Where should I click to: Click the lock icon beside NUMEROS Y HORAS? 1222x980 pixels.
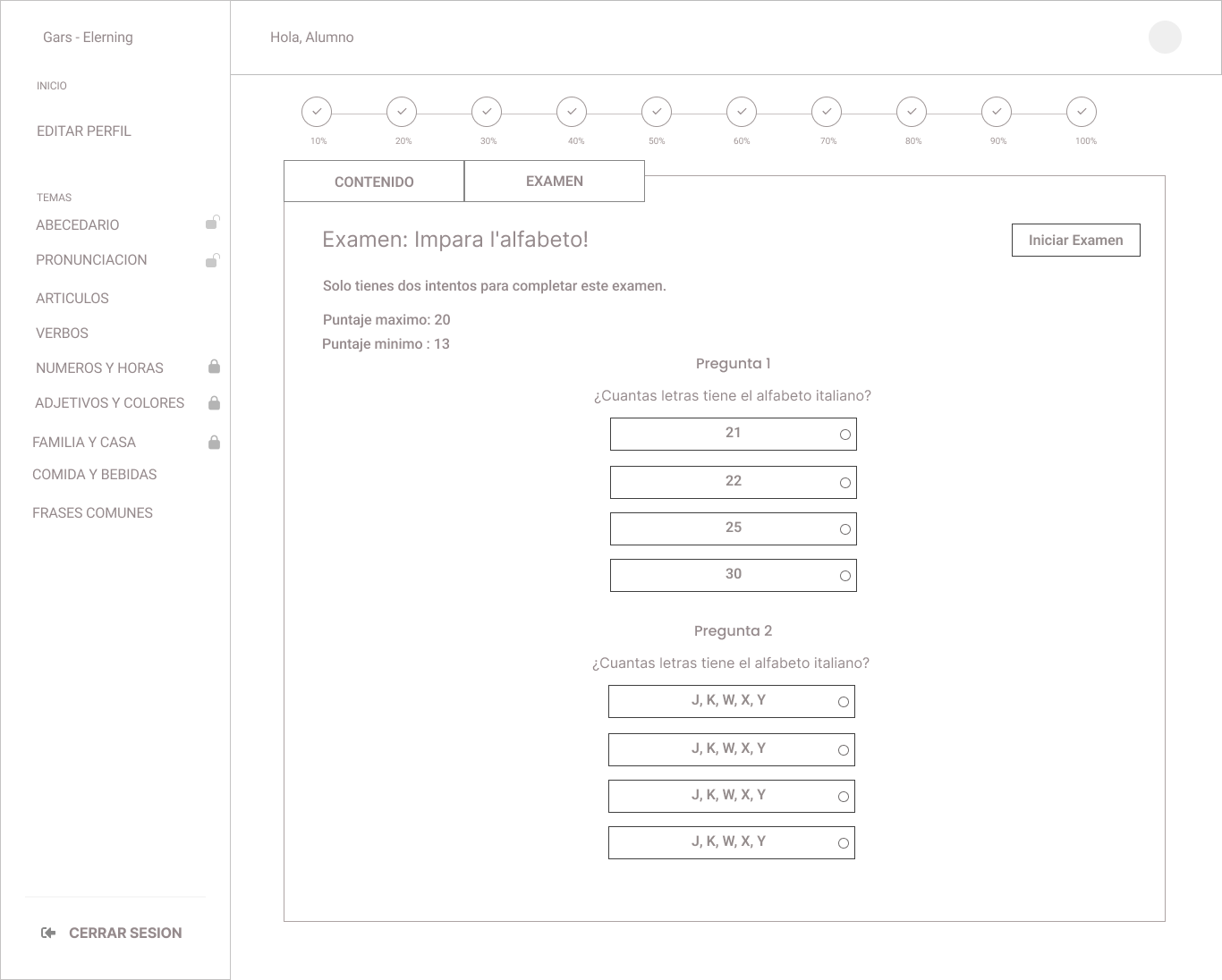[214, 367]
